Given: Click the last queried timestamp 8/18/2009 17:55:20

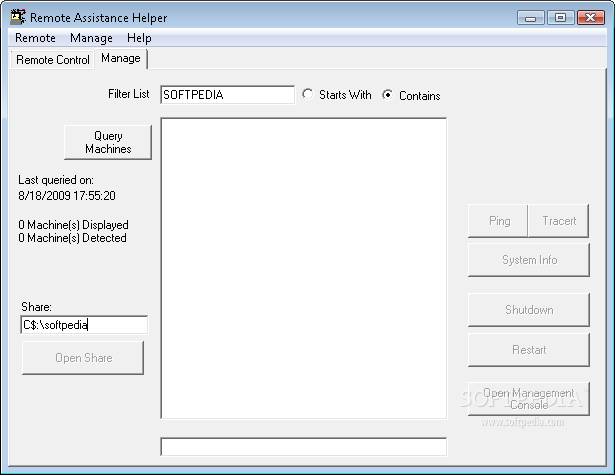Looking at the screenshot, I should click(x=67, y=196).
